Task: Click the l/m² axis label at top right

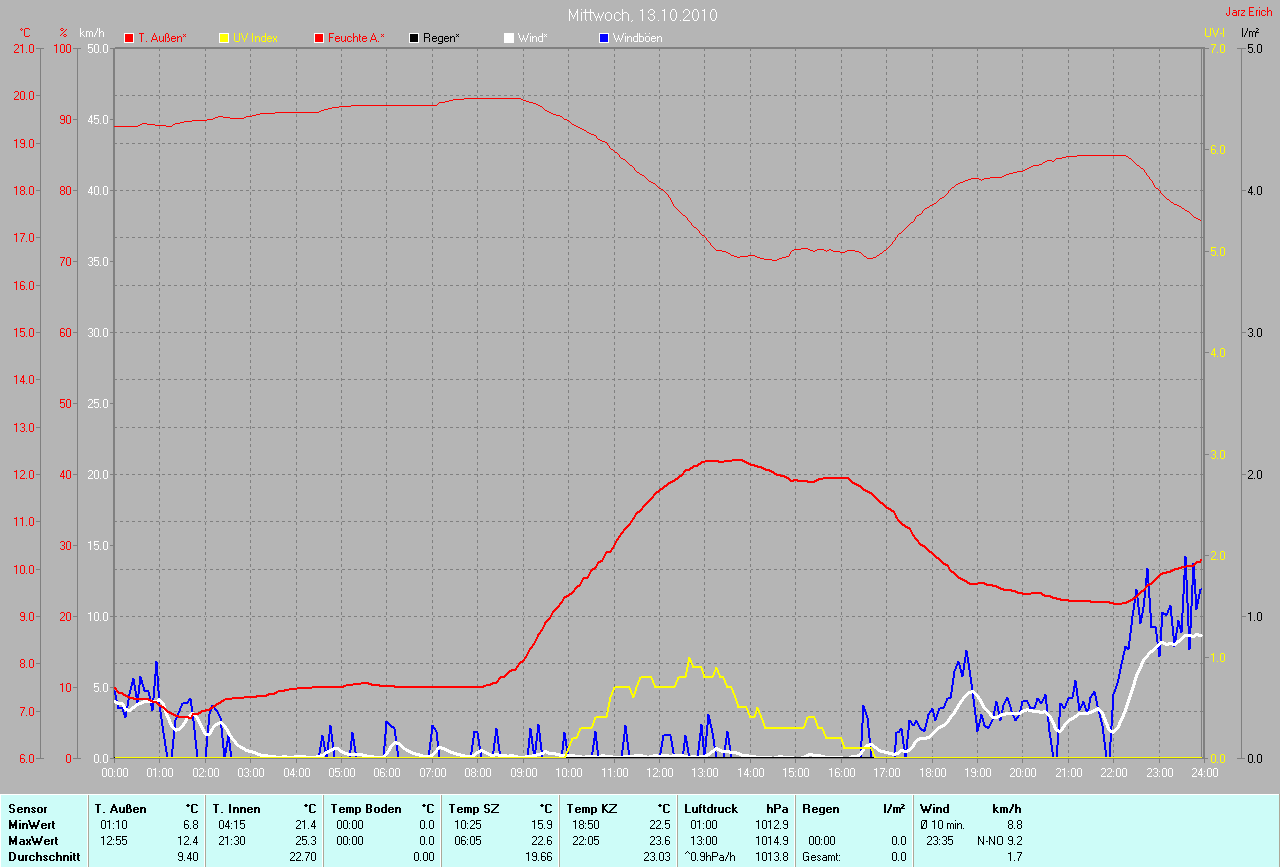Action: click(x=1250, y=33)
